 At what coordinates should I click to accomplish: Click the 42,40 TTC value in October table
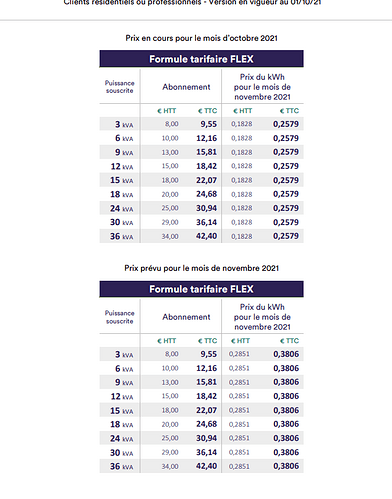(206, 236)
